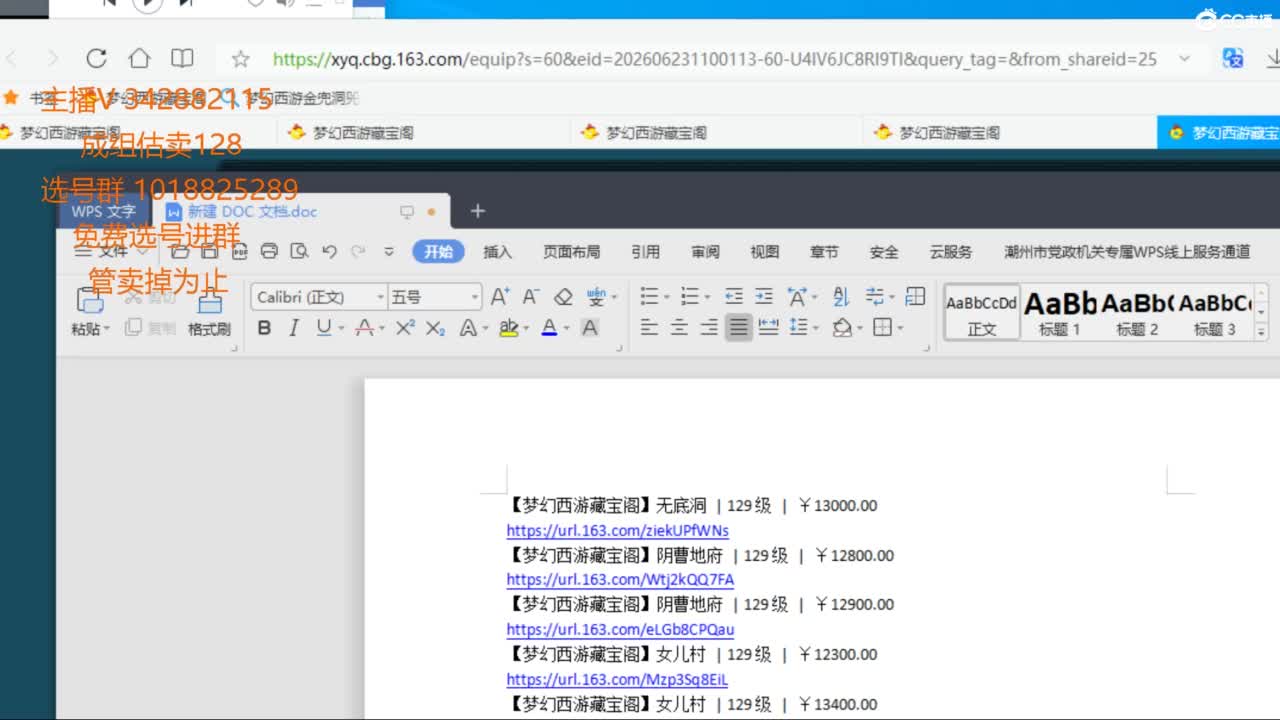The height and width of the screenshot is (720, 1280).
Task: Bookmark this page with the star icon
Action: tap(241, 59)
